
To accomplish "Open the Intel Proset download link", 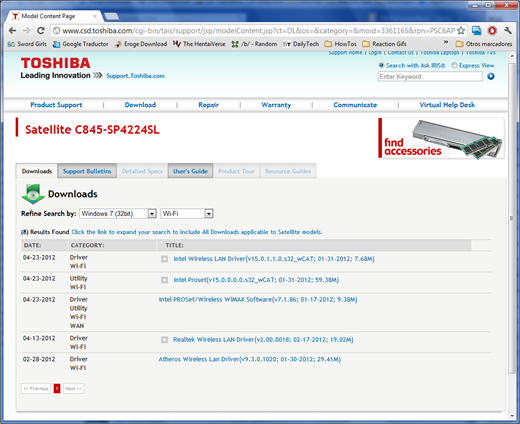I will pyautogui.click(x=256, y=280).
